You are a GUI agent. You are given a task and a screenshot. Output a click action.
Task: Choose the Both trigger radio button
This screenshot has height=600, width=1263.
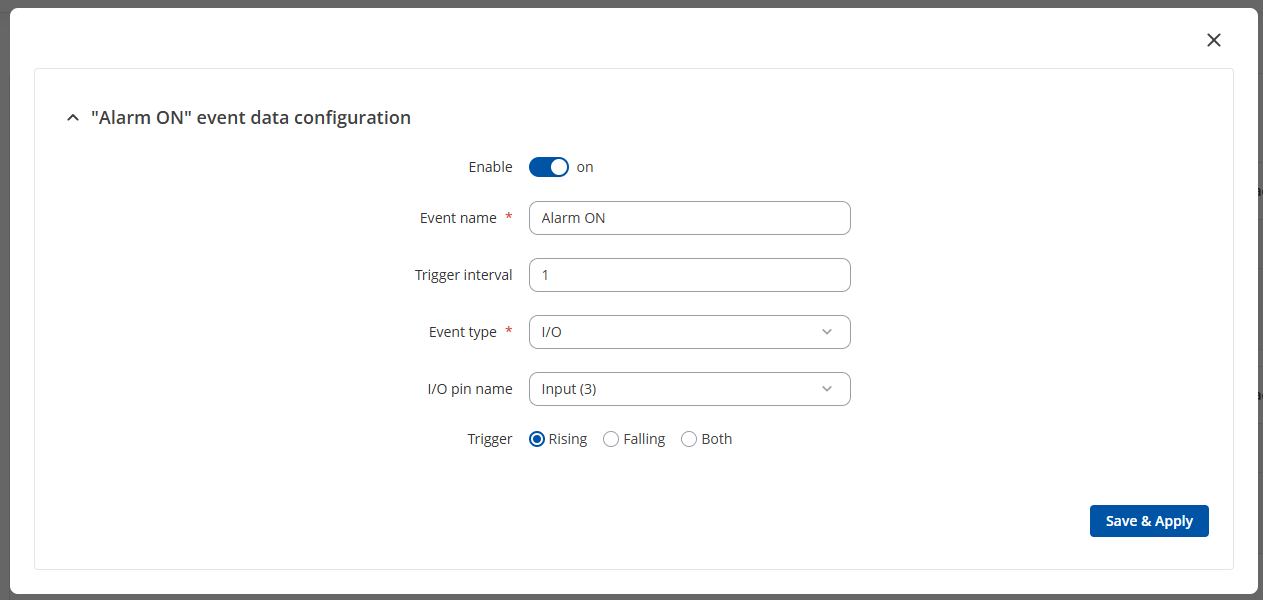[689, 439]
